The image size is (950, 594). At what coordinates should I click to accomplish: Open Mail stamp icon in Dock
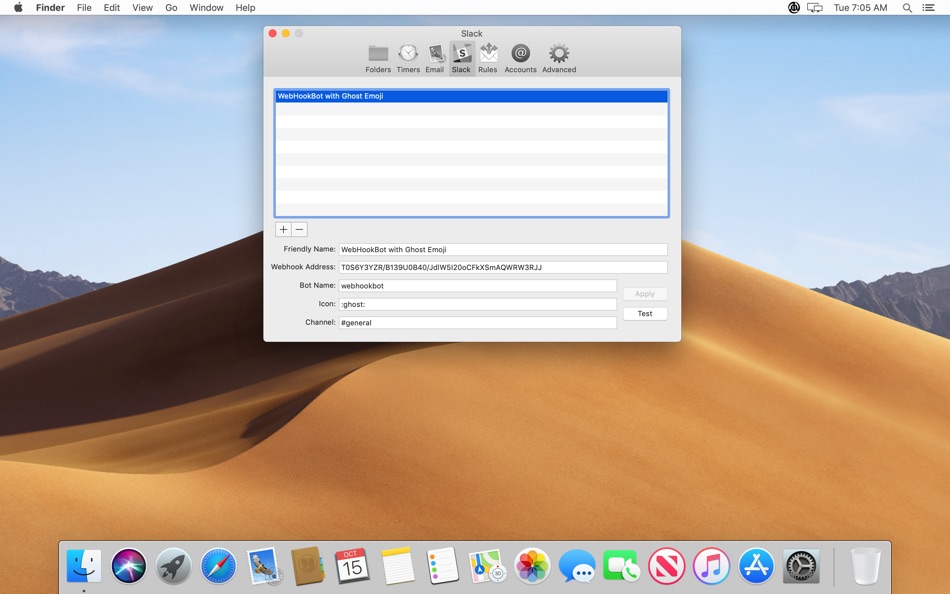[x=263, y=566]
